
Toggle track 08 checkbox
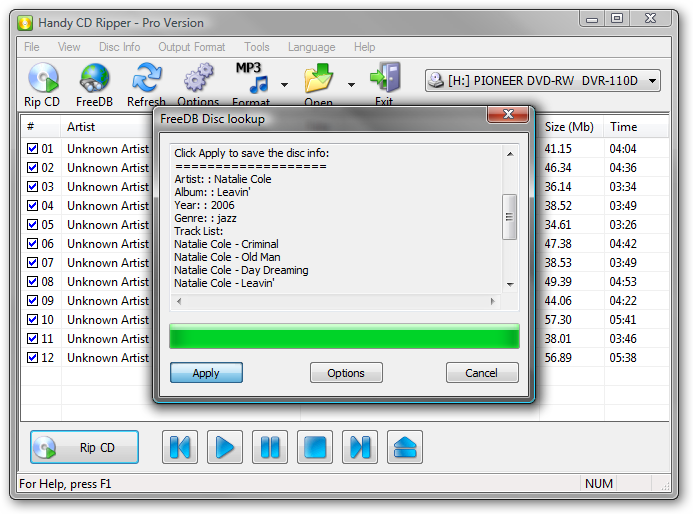coord(32,282)
